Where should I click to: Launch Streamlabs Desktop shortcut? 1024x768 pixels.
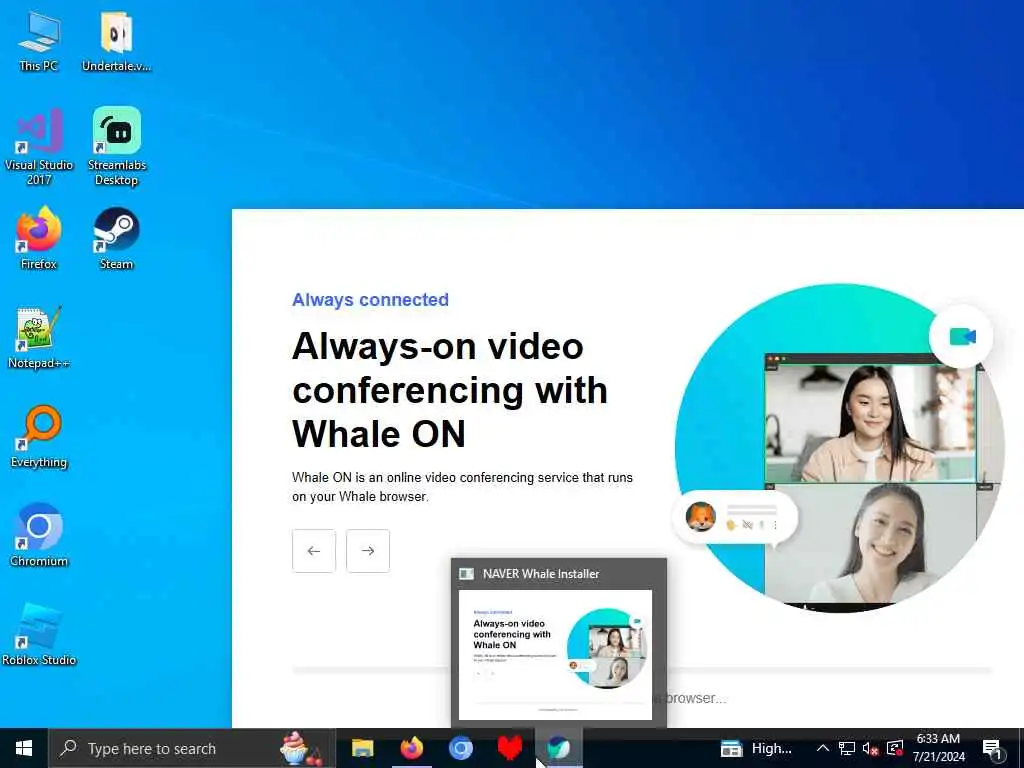(116, 147)
